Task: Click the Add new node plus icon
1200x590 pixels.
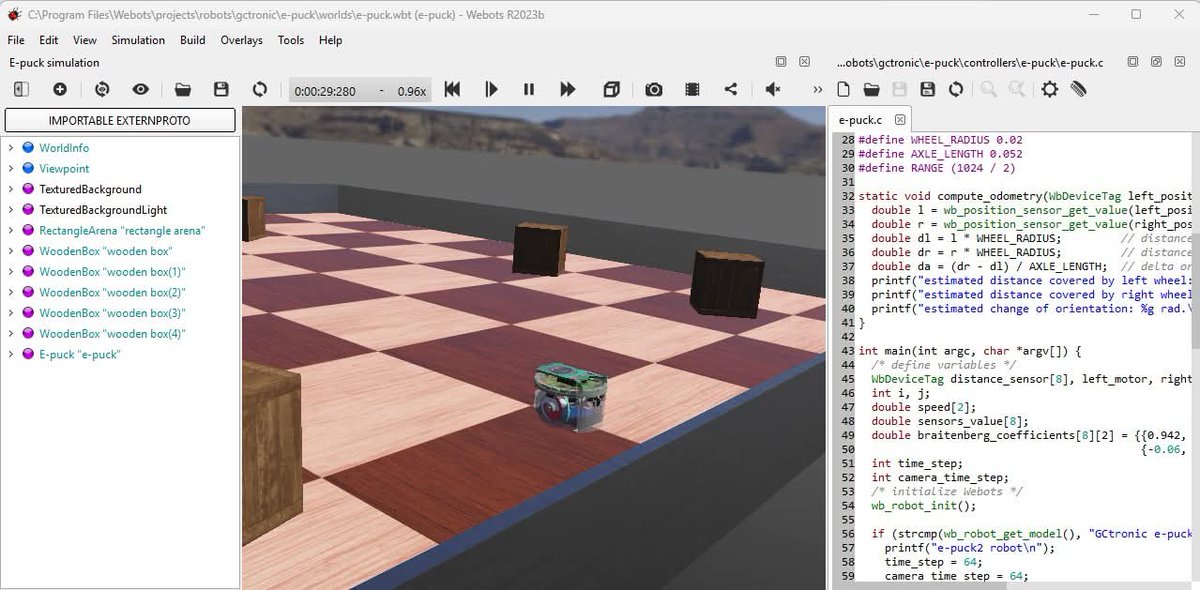Action: click(x=60, y=89)
